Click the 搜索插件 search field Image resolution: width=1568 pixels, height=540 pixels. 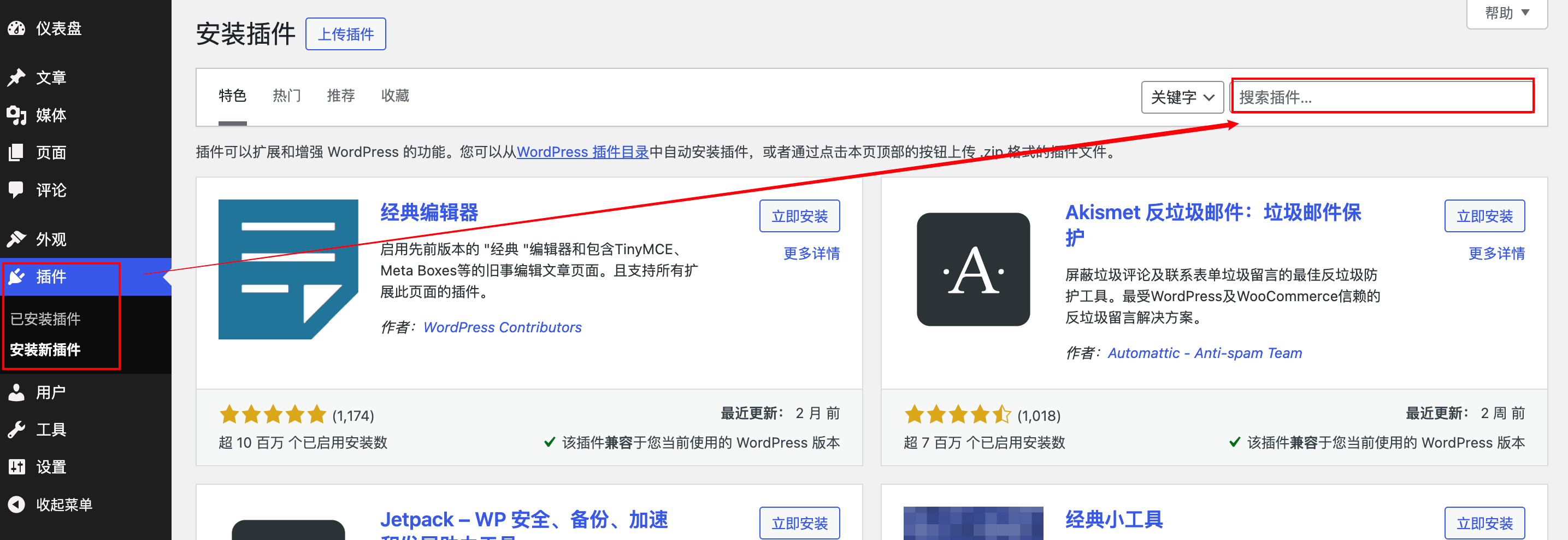(1383, 97)
